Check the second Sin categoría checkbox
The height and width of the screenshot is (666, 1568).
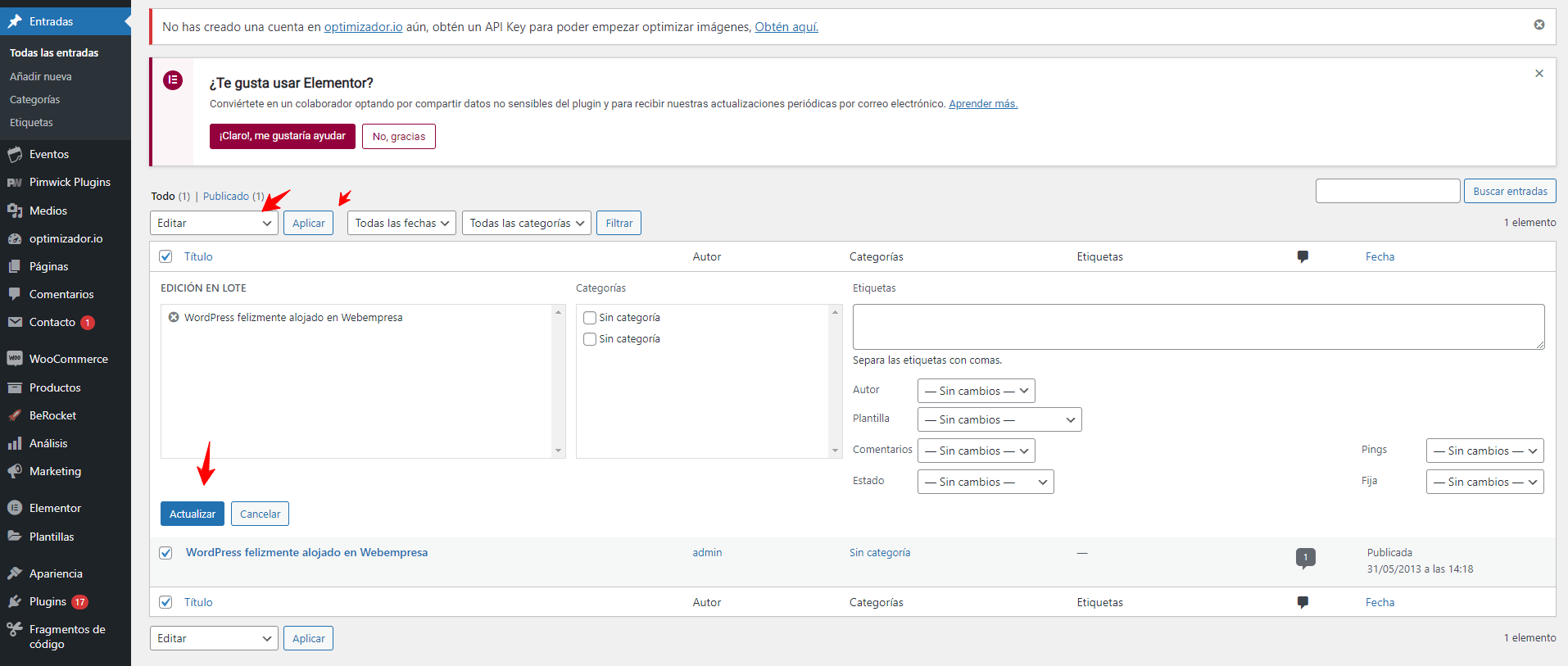point(590,339)
